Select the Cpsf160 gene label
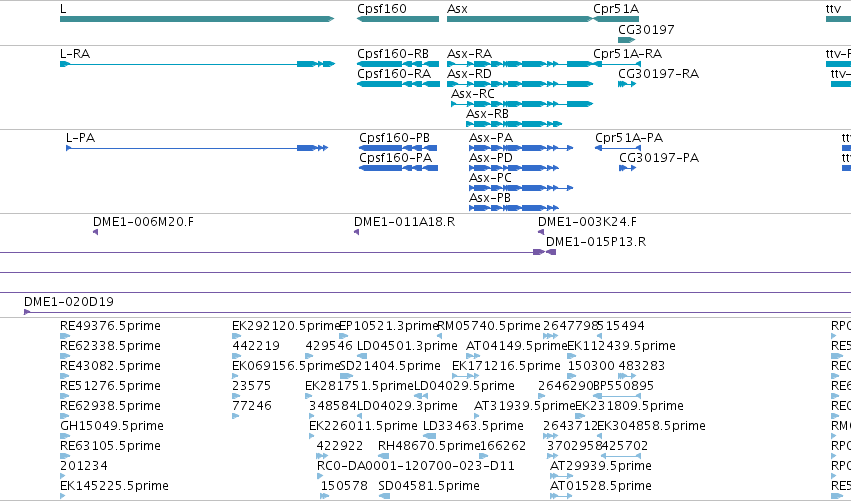This screenshot has height=501, width=851. [x=382, y=9]
